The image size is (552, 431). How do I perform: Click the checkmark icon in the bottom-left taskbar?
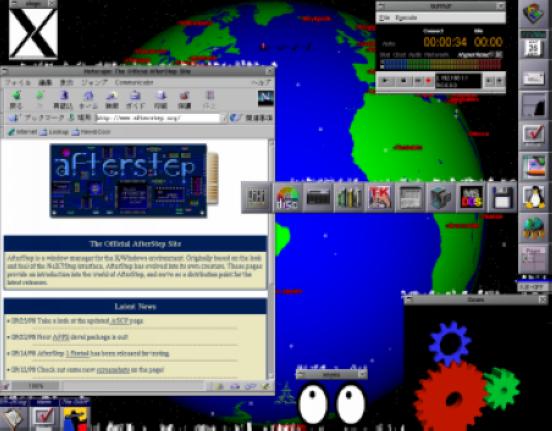point(44,417)
